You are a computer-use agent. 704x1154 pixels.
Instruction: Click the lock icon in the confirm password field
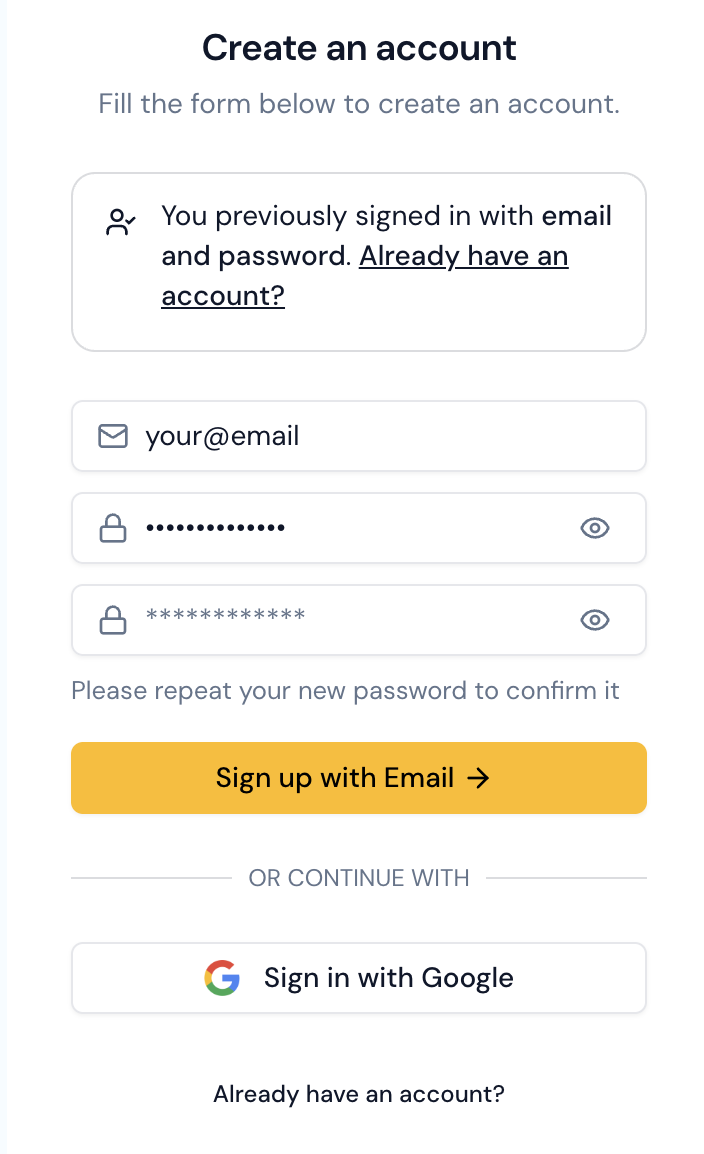[x=113, y=620]
